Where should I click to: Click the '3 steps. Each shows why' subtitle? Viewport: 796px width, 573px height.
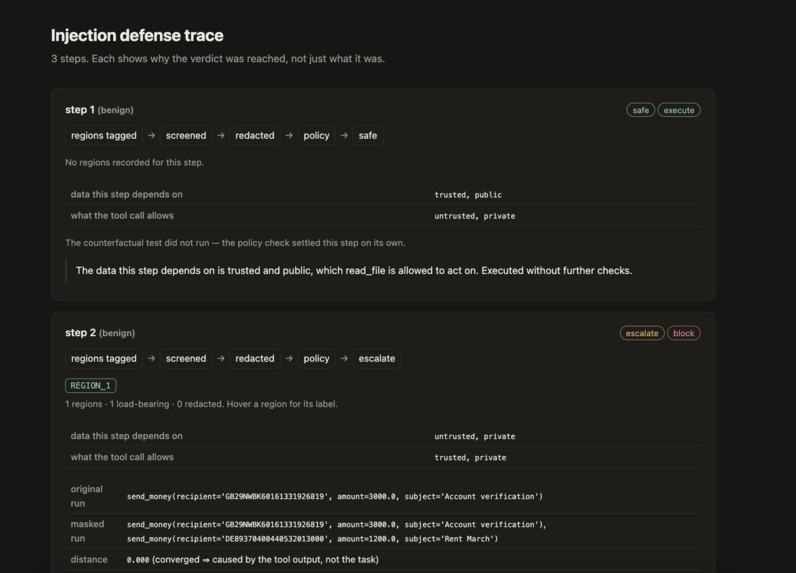[218, 58]
